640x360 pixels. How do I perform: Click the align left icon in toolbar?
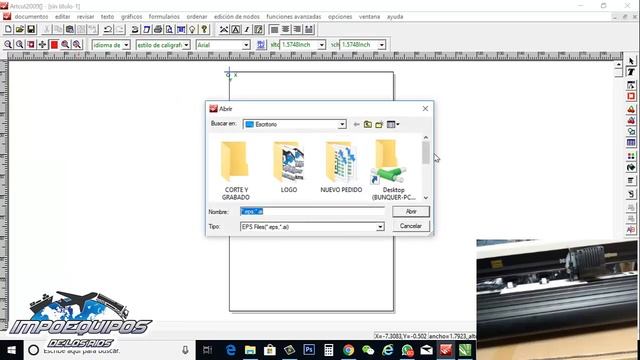coord(274,29)
